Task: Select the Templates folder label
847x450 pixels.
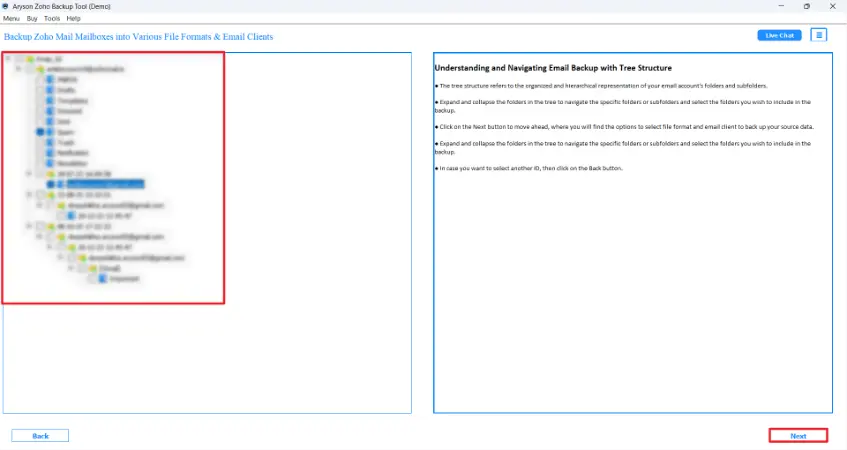Action: click(72, 100)
